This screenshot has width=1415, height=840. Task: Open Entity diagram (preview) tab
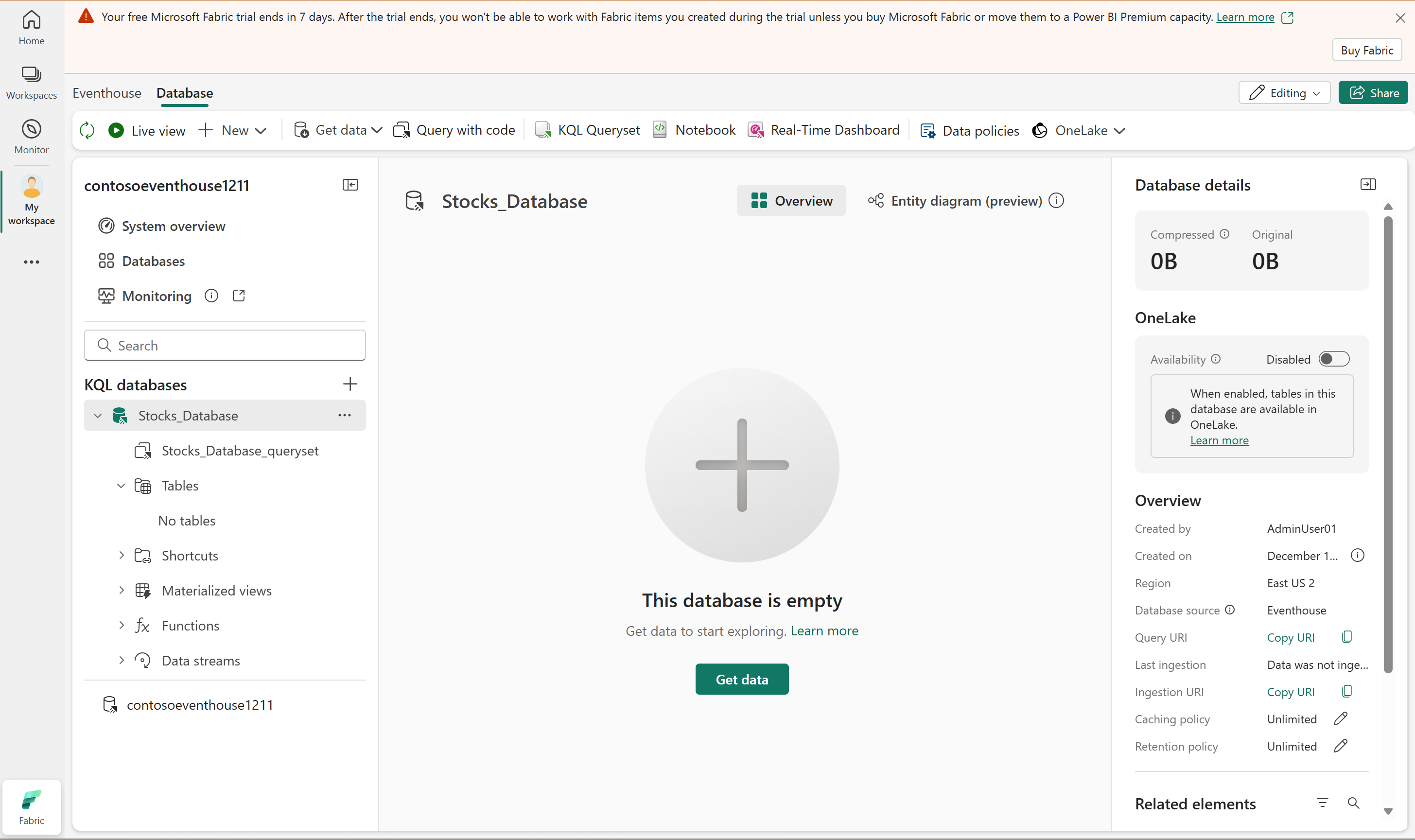956,201
